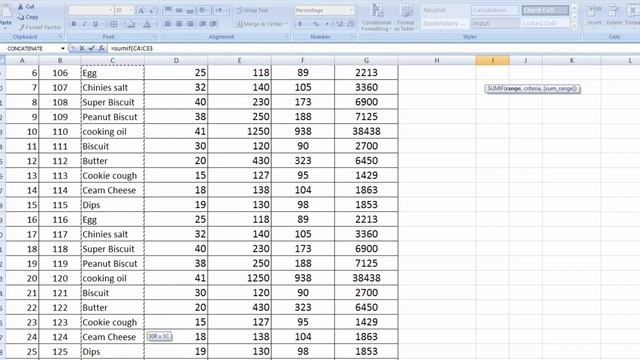Click value 38438 in the row with ID 120
Viewport: 640px width, 360px height.
tap(366, 278)
